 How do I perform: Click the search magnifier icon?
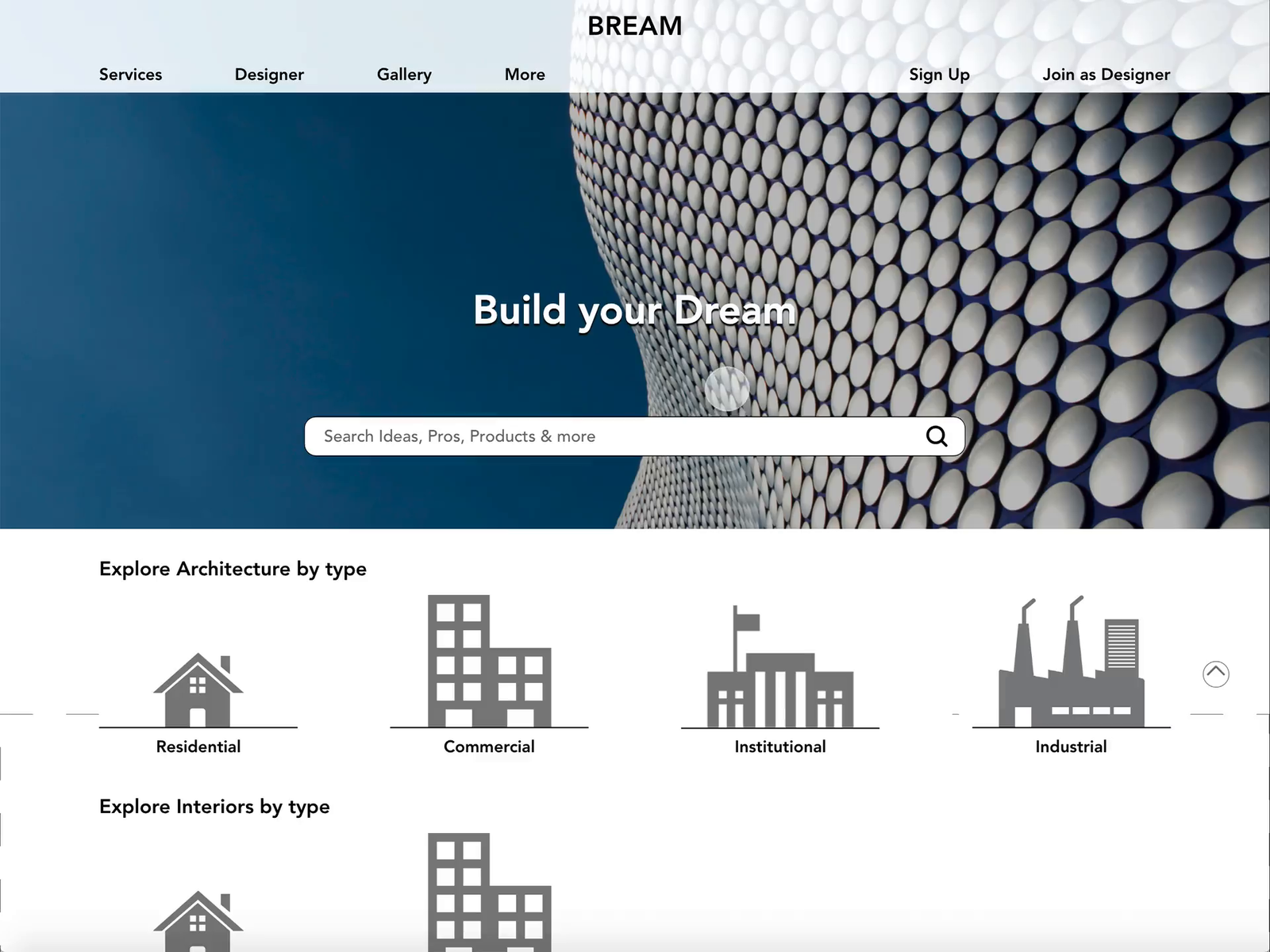(x=937, y=436)
